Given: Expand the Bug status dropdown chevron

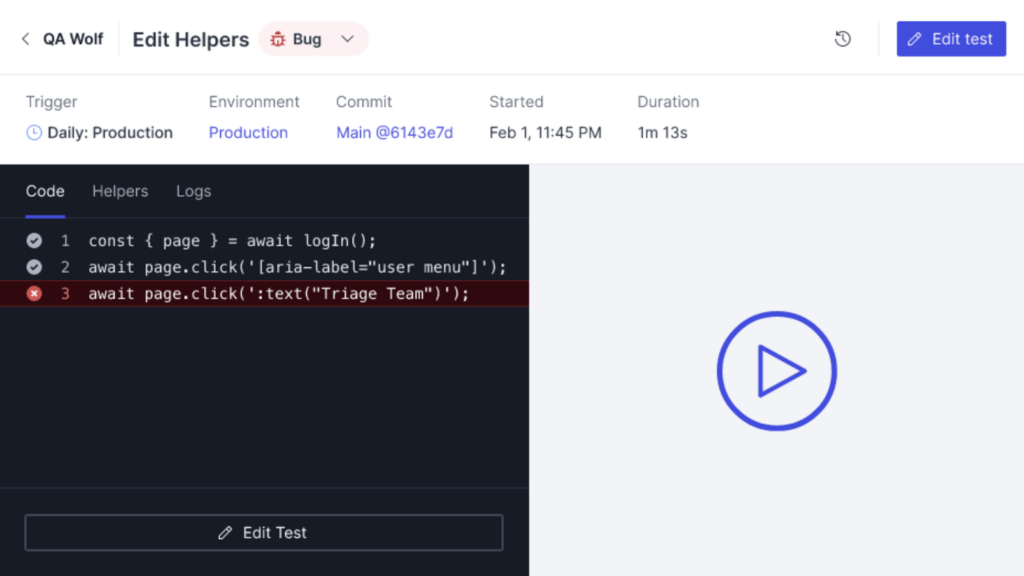Looking at the screenshot, I should click(347, 39).
